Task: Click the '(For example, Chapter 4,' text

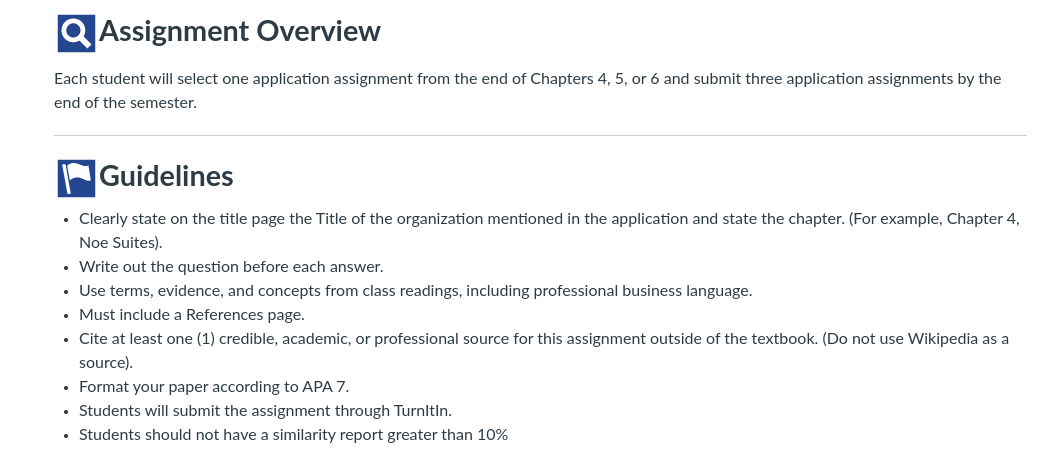Action: pos(934,219)
